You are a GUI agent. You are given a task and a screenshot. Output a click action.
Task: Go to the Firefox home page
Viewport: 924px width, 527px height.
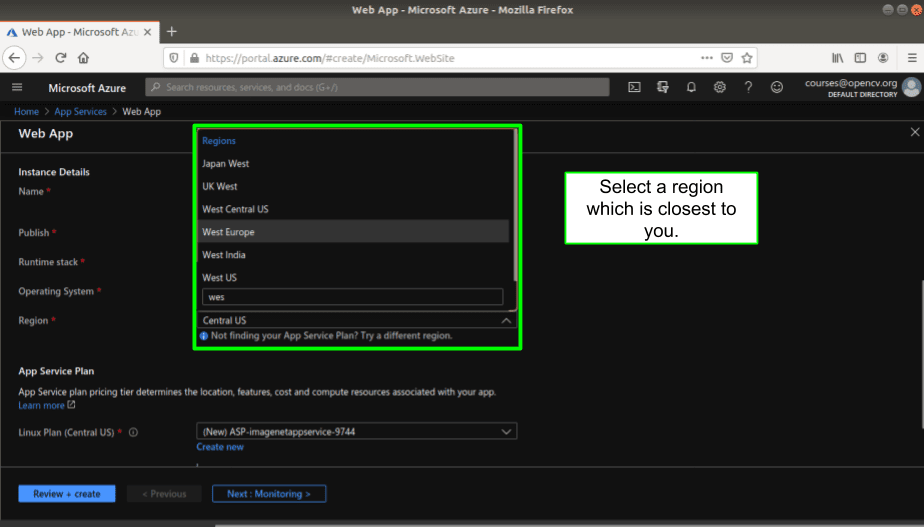point(83,58)
